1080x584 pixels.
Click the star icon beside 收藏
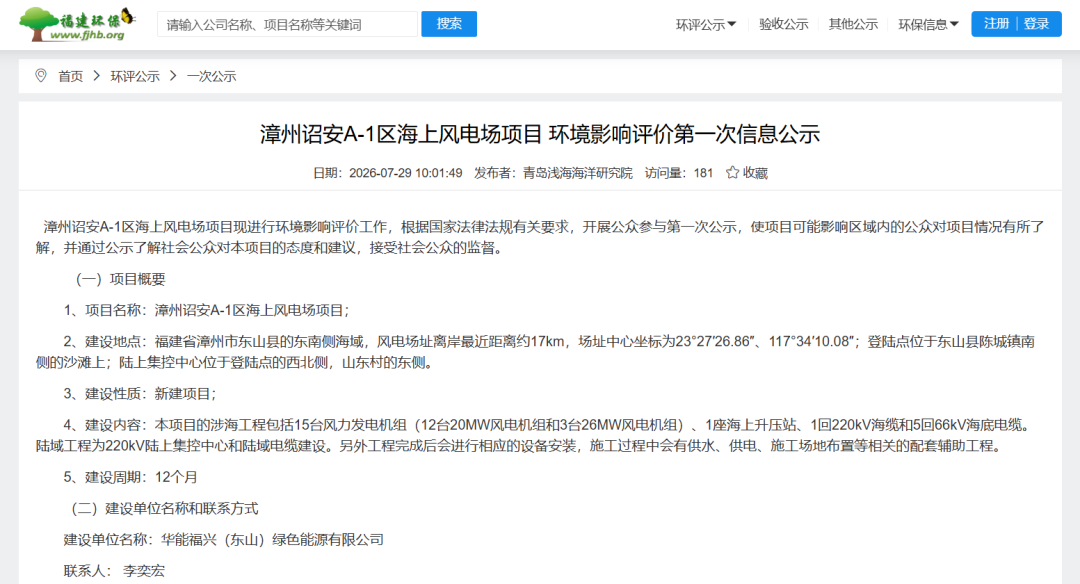tap(732, 173)
